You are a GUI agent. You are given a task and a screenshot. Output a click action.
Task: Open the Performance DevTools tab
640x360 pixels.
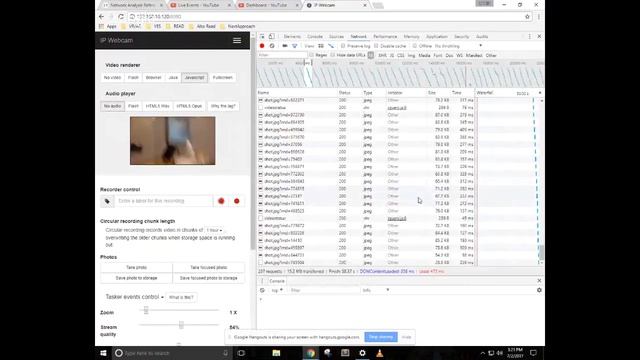tap(385, 36)
